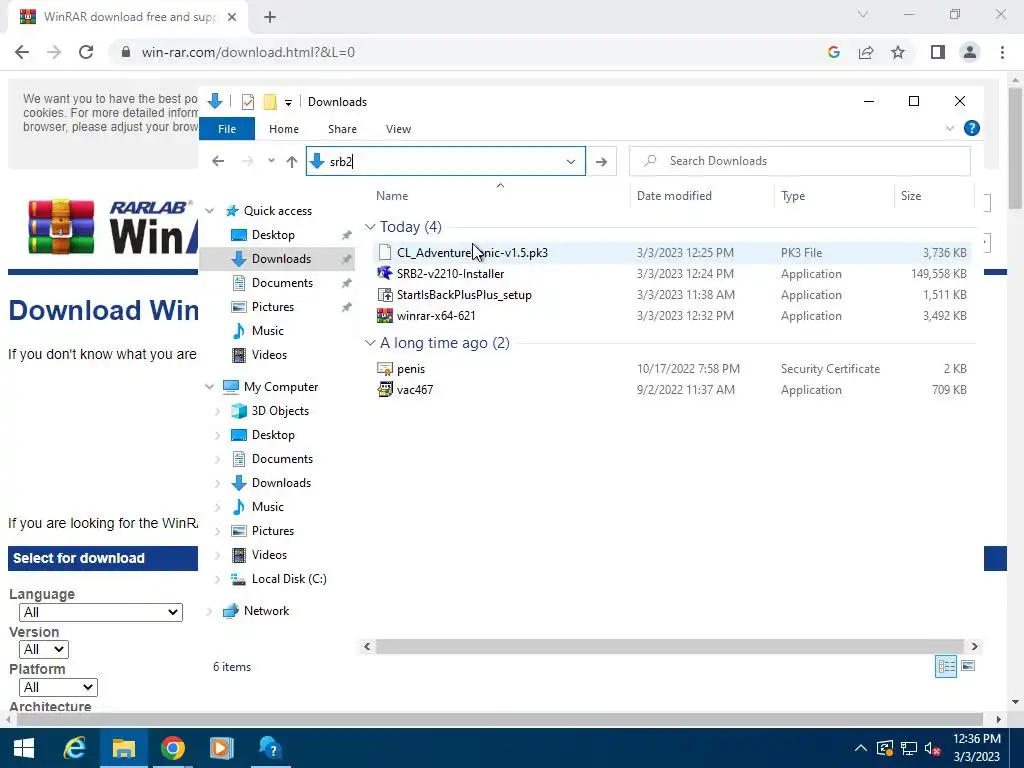Bookmark this page with star icon
This screenshot has width=1024, height=768.
[898, 52]
